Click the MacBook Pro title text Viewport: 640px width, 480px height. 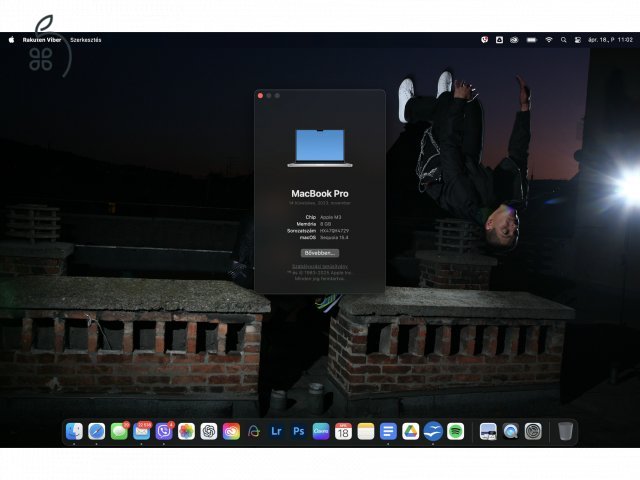(x=320, y=193)
